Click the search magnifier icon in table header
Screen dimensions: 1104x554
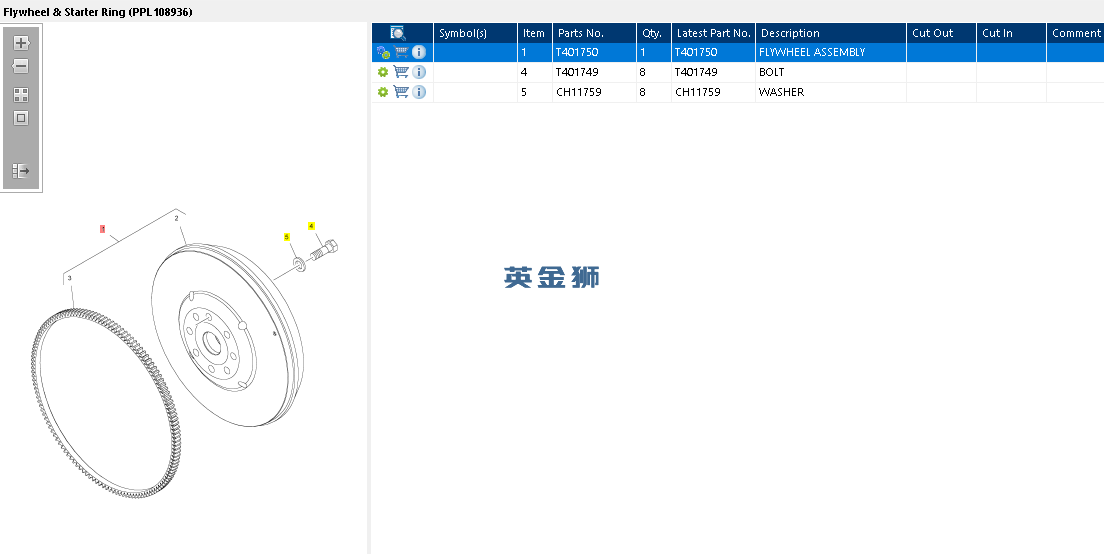click(398, 33)
